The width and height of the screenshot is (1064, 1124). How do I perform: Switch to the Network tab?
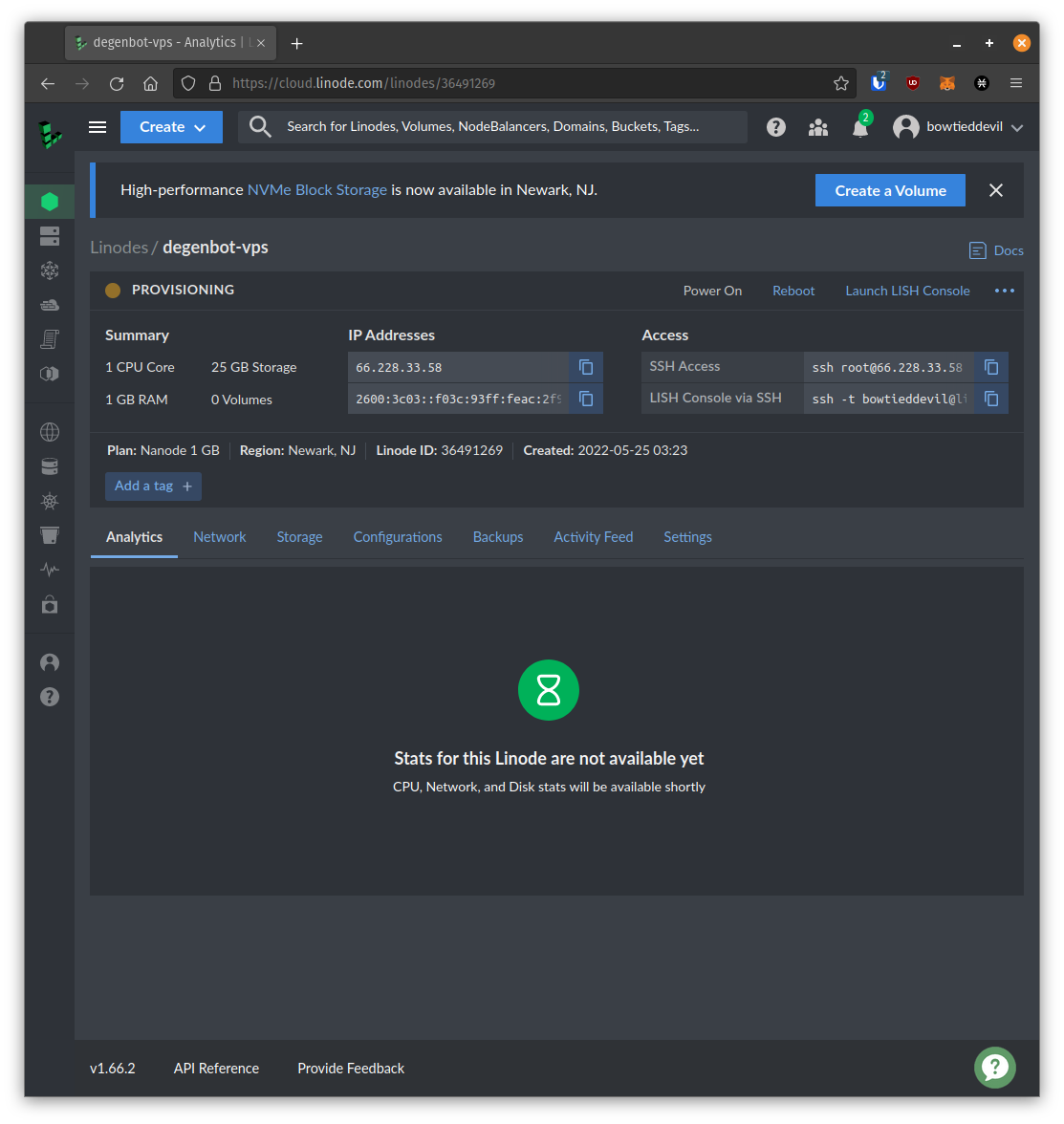coord(220,537)
